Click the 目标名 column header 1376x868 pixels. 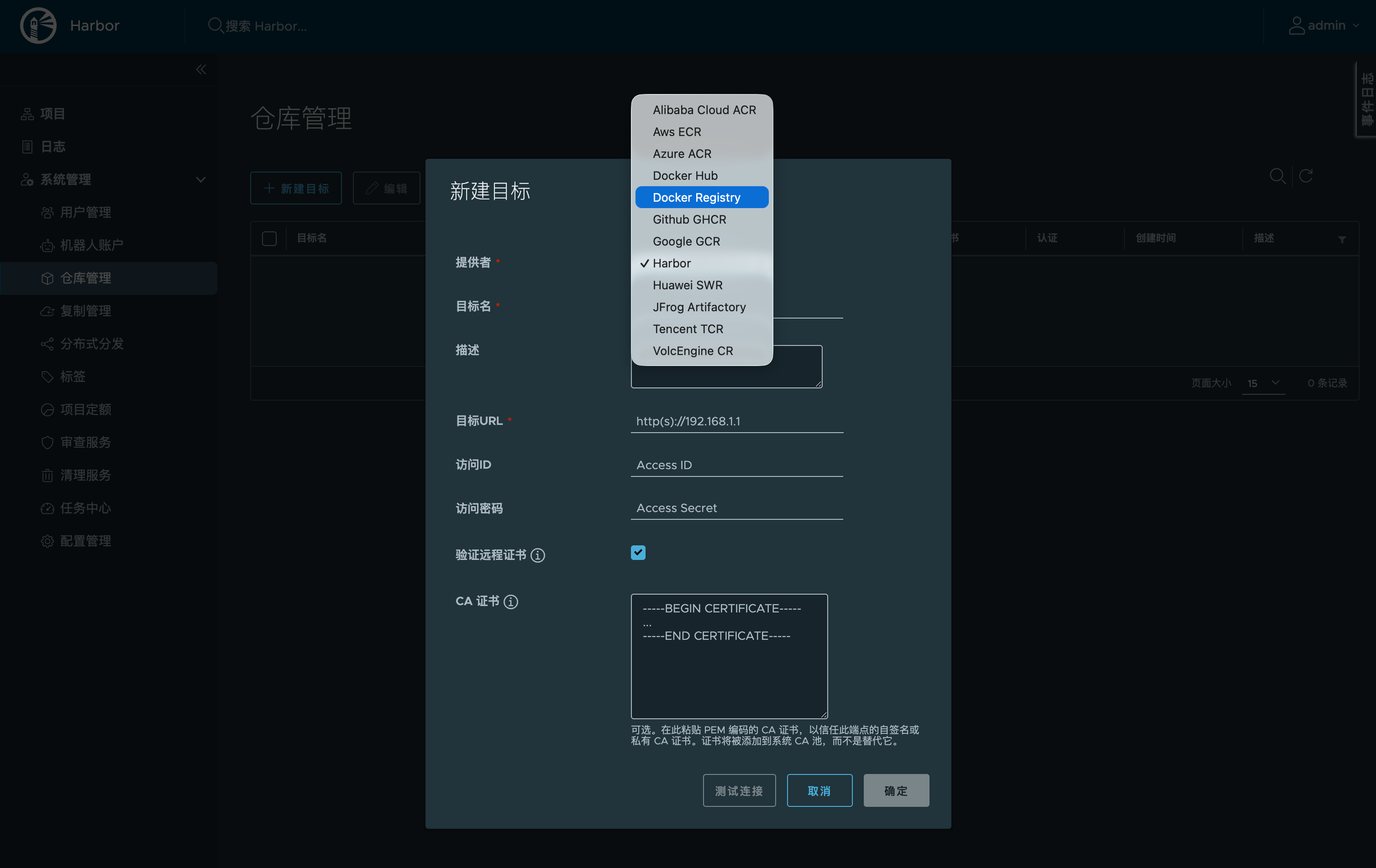point(311,238)
